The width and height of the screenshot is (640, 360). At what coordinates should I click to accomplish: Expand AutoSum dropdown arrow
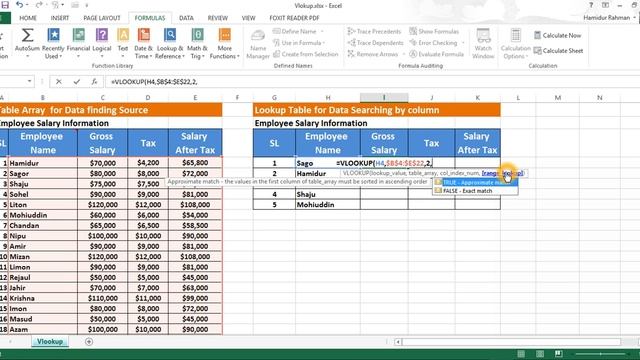click(x=27, y=56)
